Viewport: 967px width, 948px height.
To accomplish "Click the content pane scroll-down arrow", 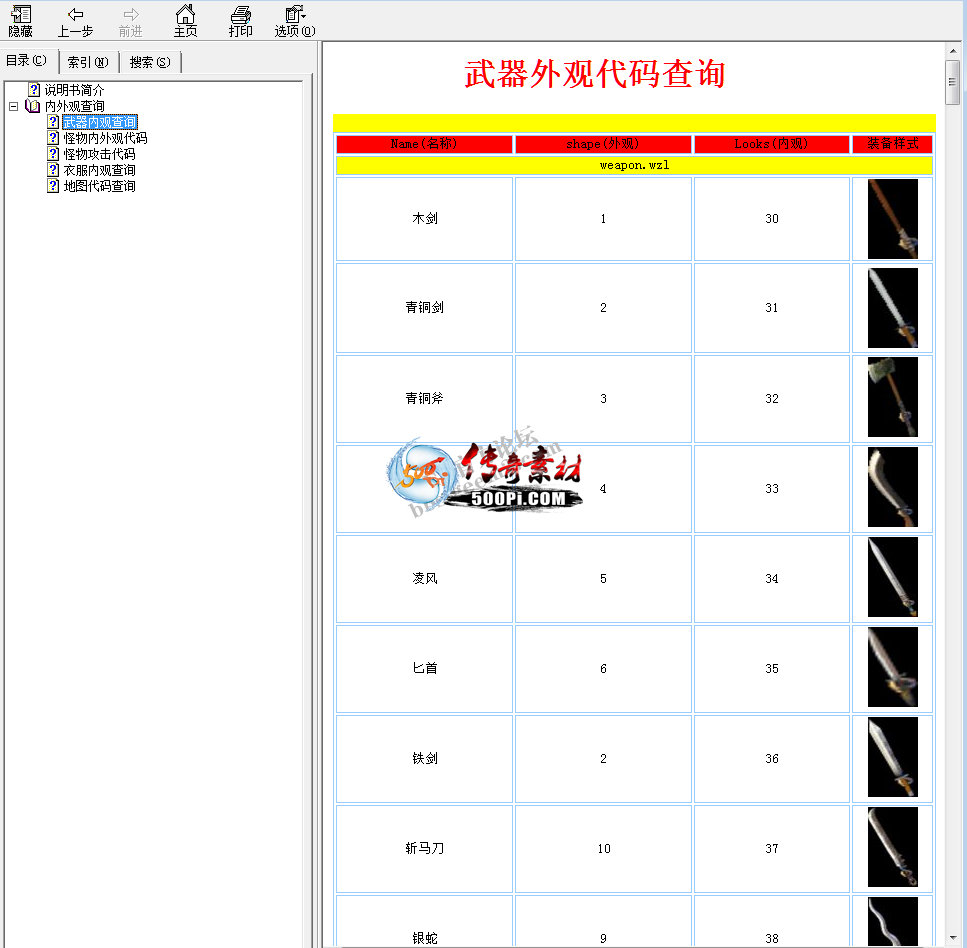I will click(953, 939).
